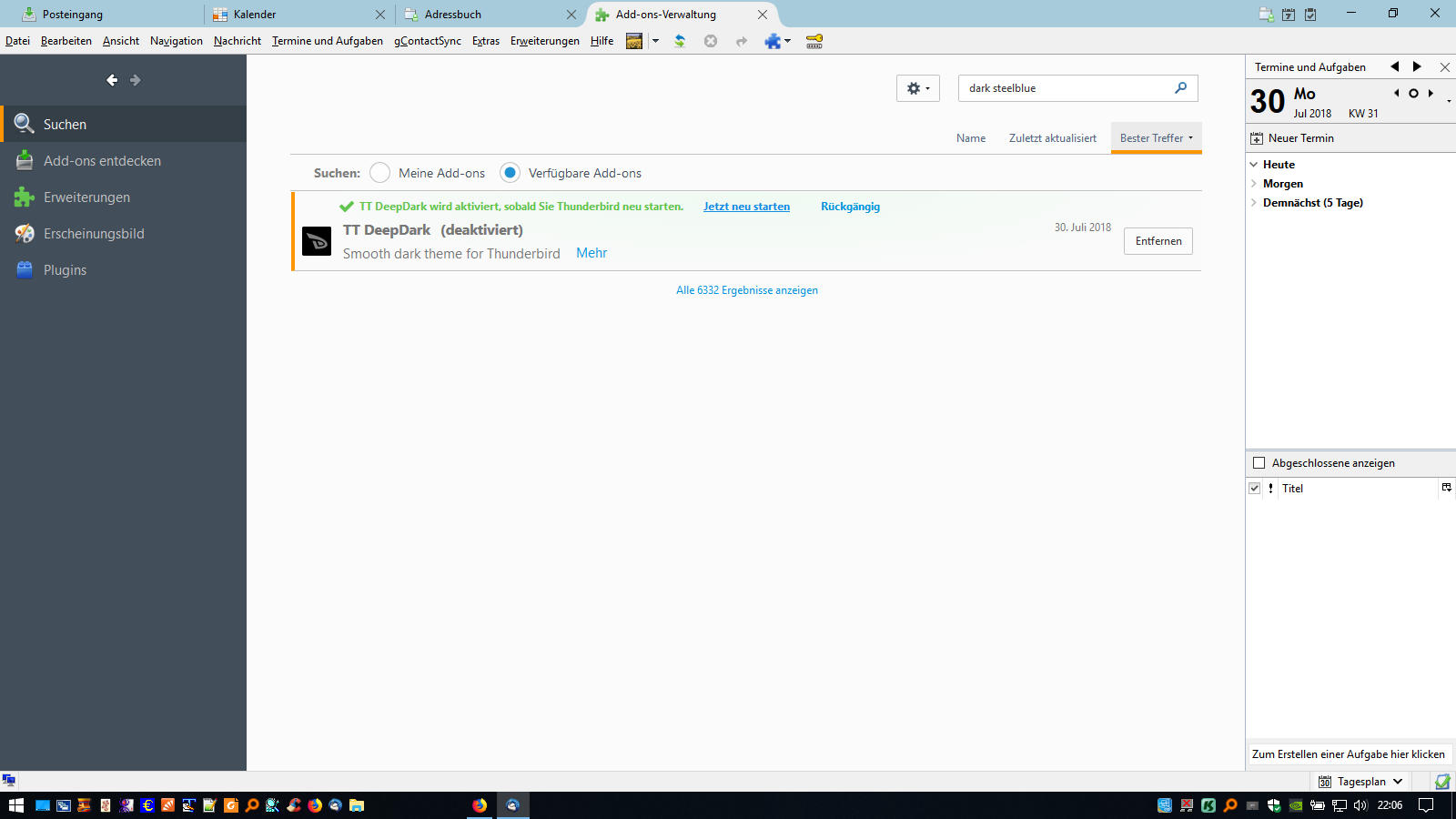The image size is (1456, 819).
Task: Open the gContactSync menu
Action: [x=428, y=41]
